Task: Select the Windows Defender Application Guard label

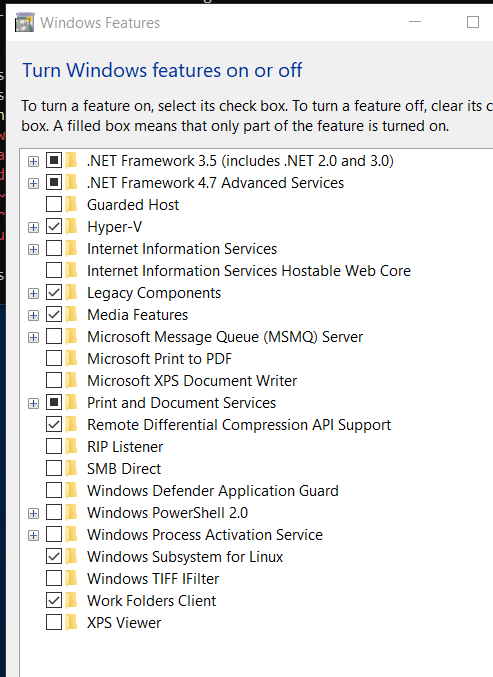Action: point(213,490)
